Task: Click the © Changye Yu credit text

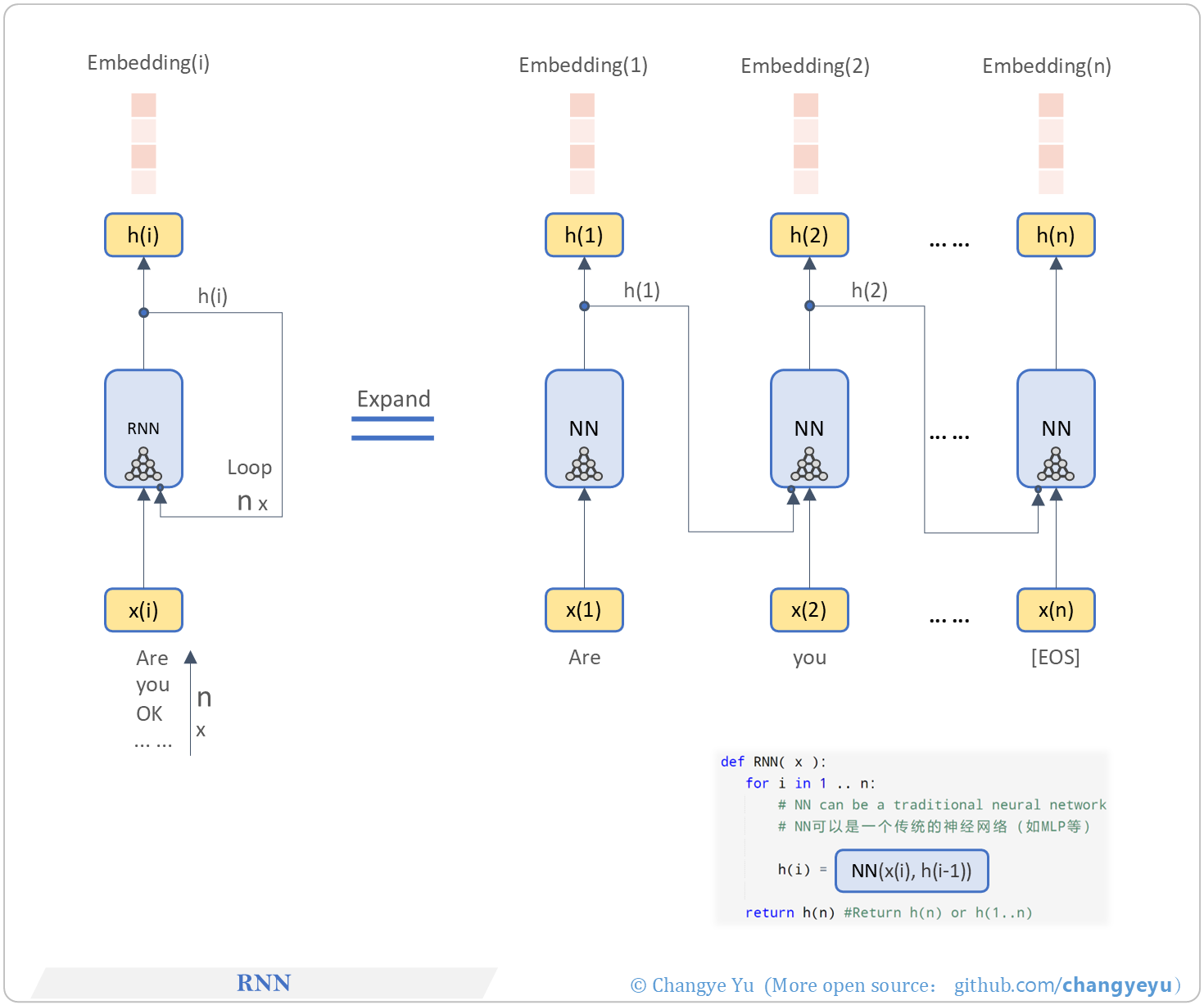Action: pos(692,985)
